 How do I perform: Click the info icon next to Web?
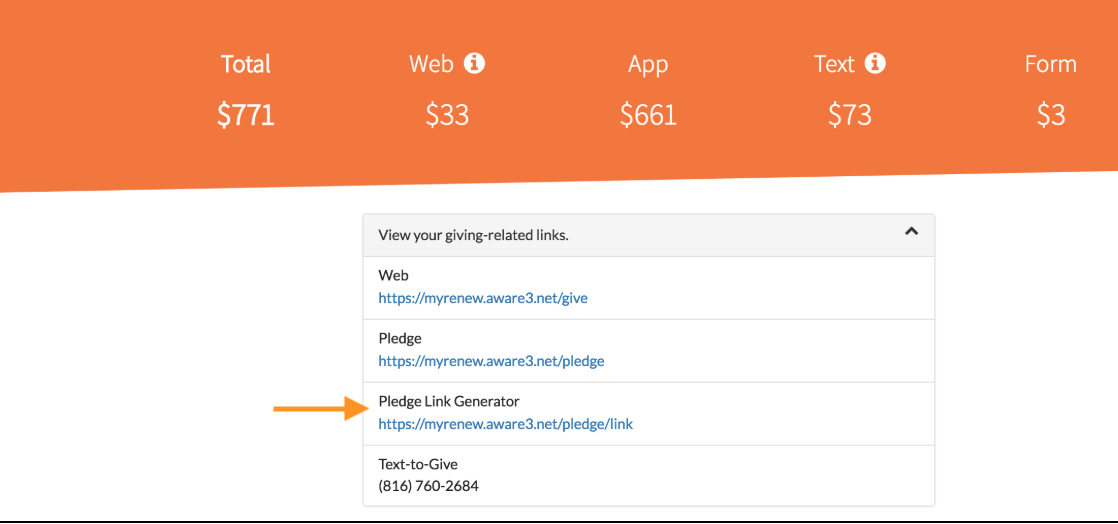coord(474,64)
